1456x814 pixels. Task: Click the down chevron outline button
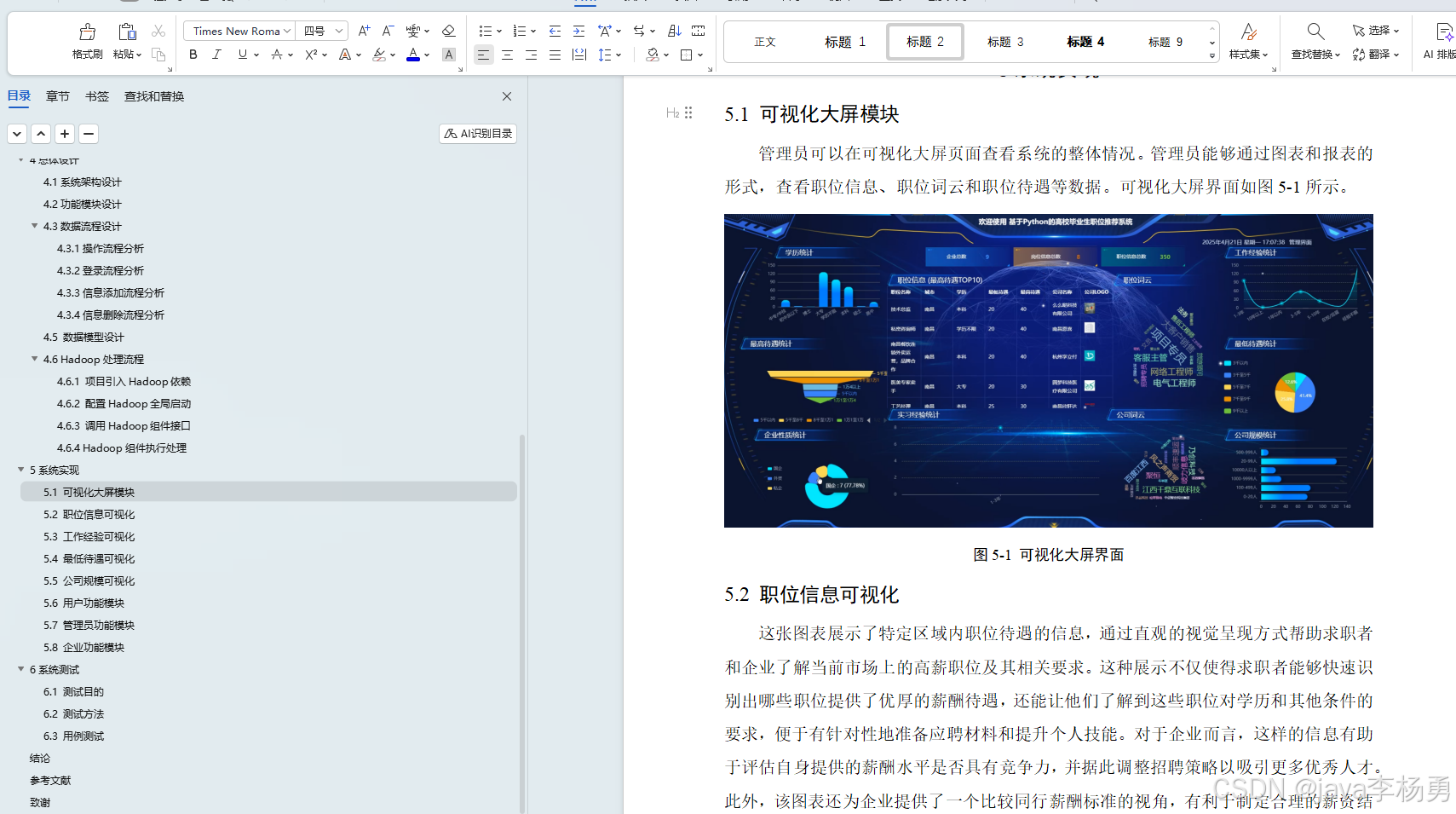click(x=17, y=134)
